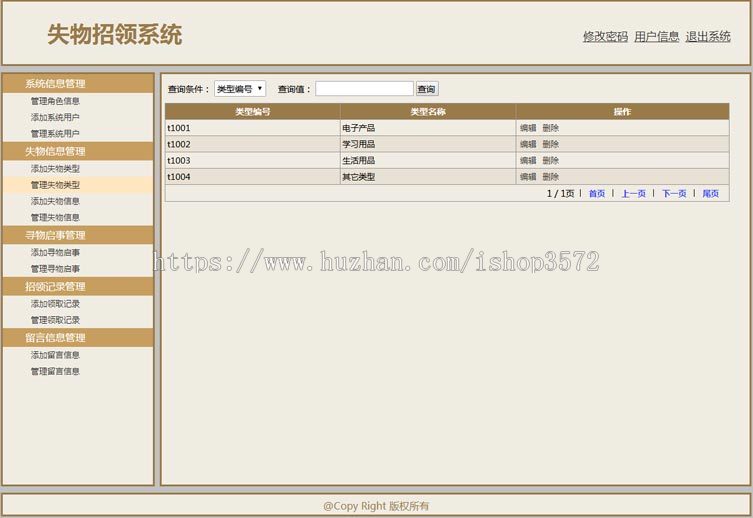Select the 生活用品 cell
The height and width of the screenshot is (518, 753).
[428, 160]
